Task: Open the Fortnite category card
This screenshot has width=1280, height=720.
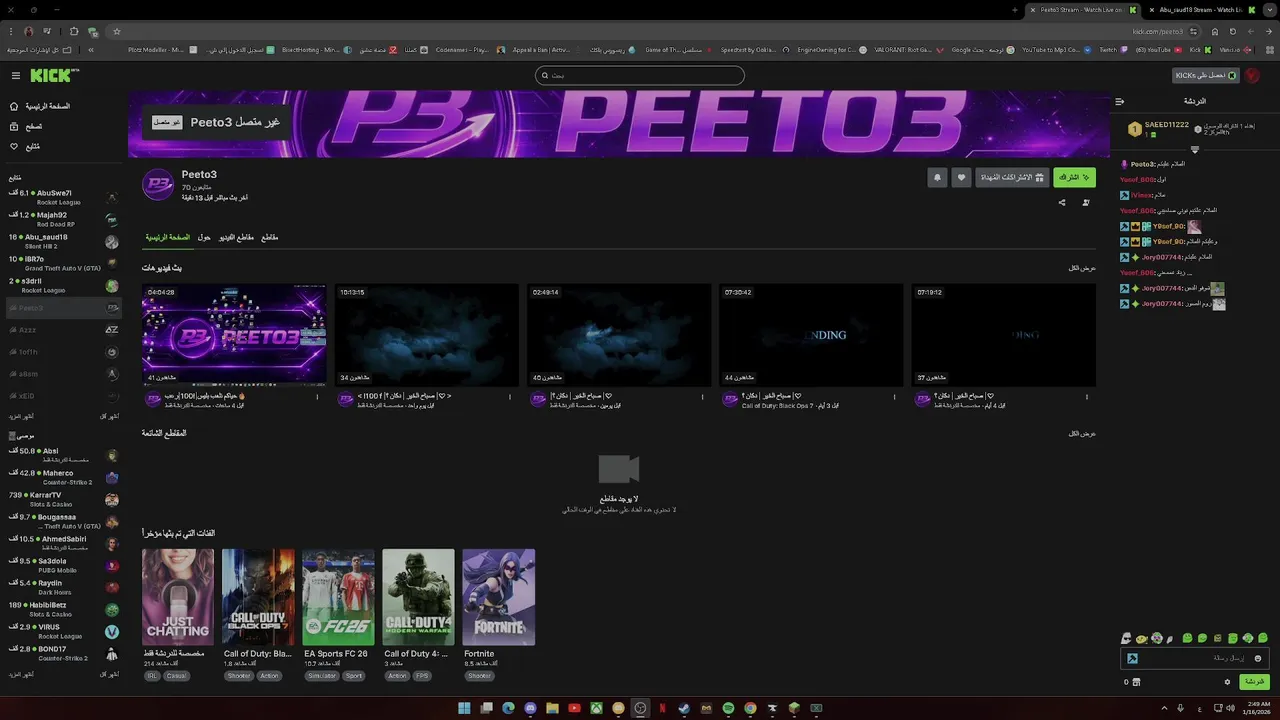Action: pos(499,597)
